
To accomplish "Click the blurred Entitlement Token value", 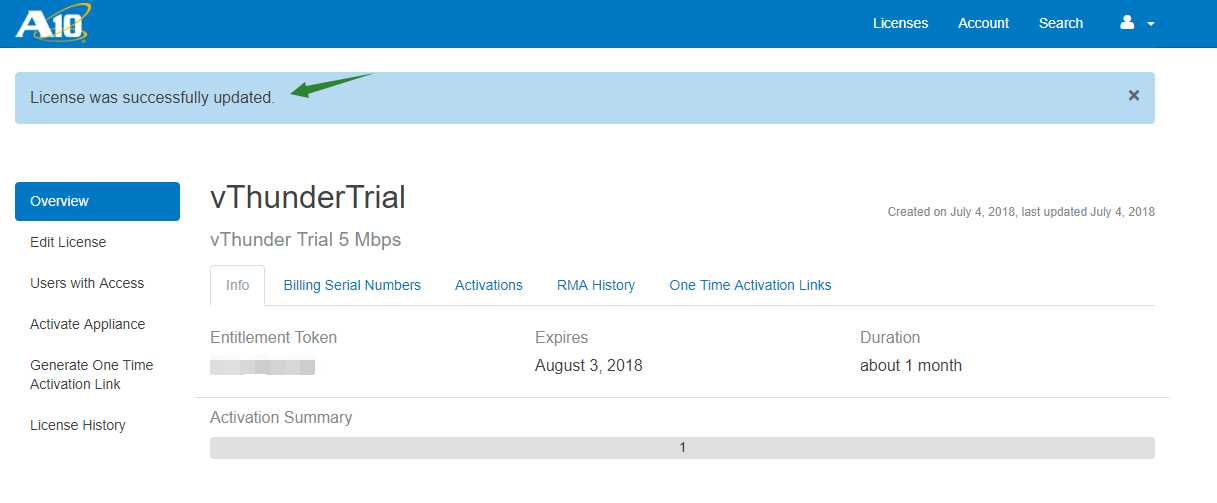I will tap(262, 367).
